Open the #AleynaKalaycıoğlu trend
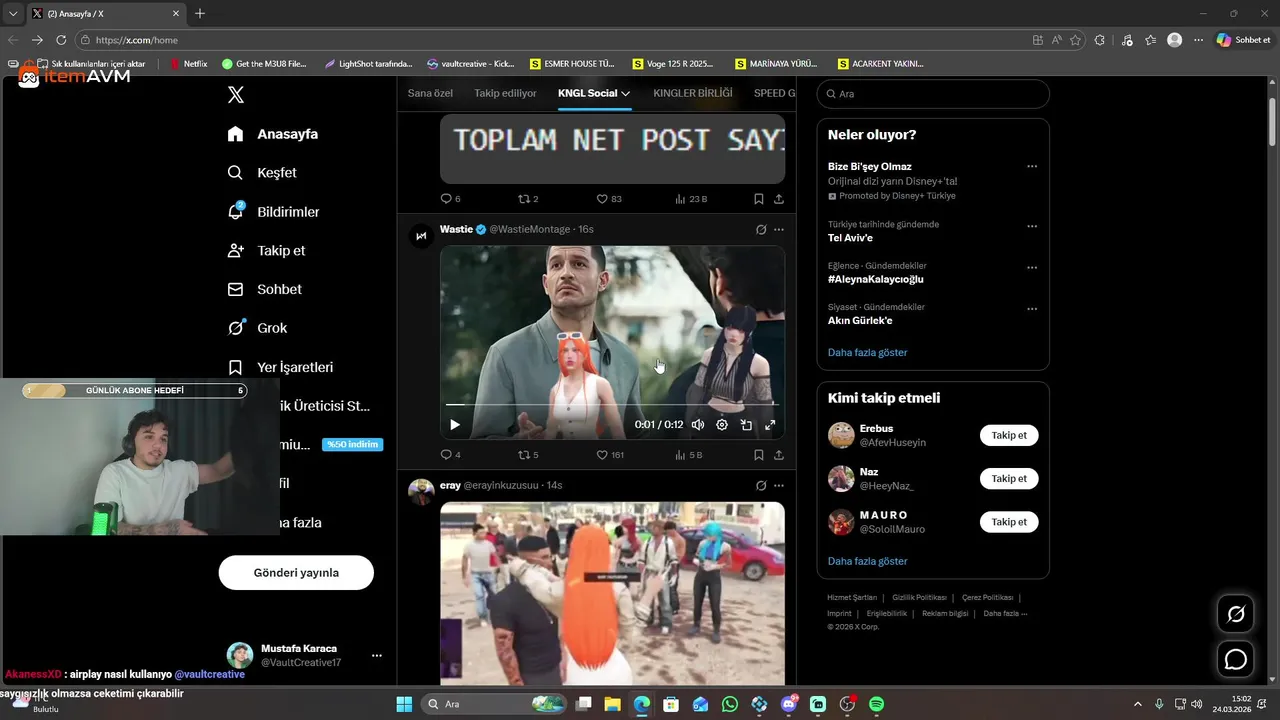 click(876, 279)
